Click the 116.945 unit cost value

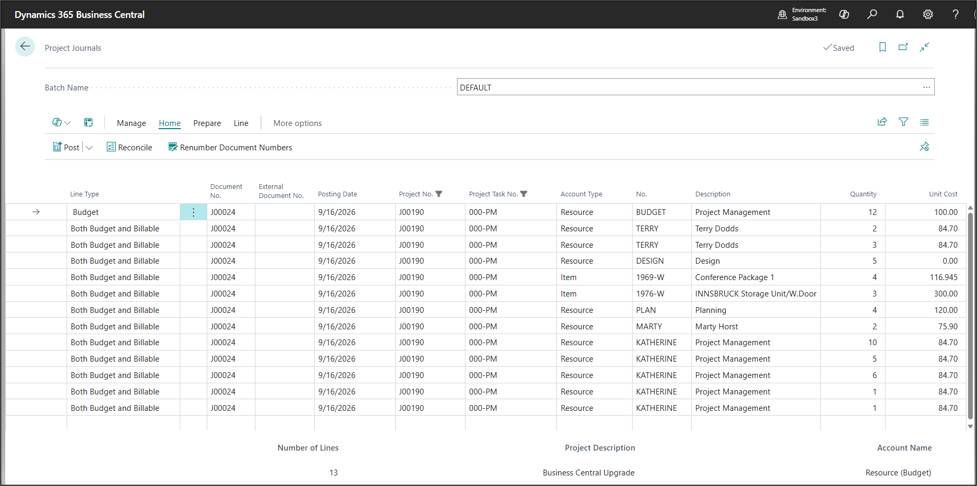(x=943, y=277)
